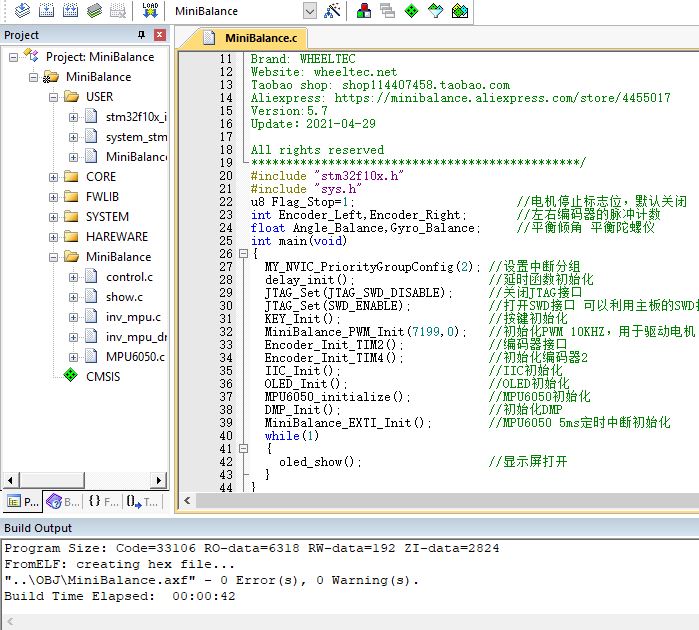
Task: Click the Translate file toolbar icon
Action: 20,11
